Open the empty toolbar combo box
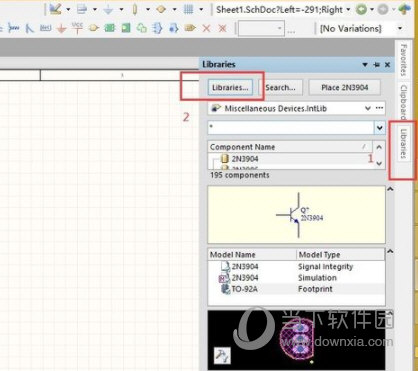 (x=261, y=28)
